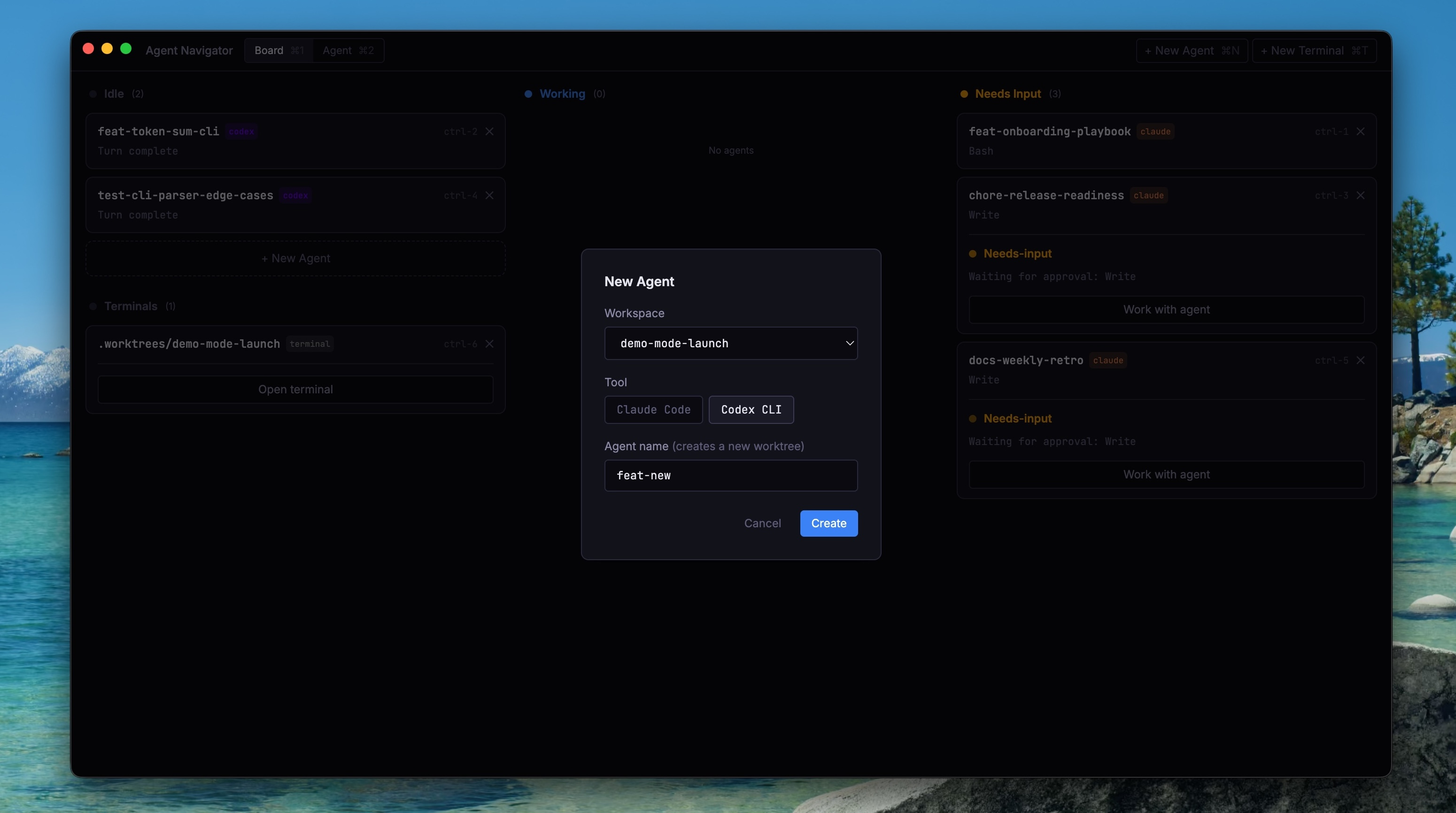Image resolution: width=1456 pixels, height=813 pixels.
Task: Remove the feat-onboarding-playbook agent
Action: coord(1361,131)
